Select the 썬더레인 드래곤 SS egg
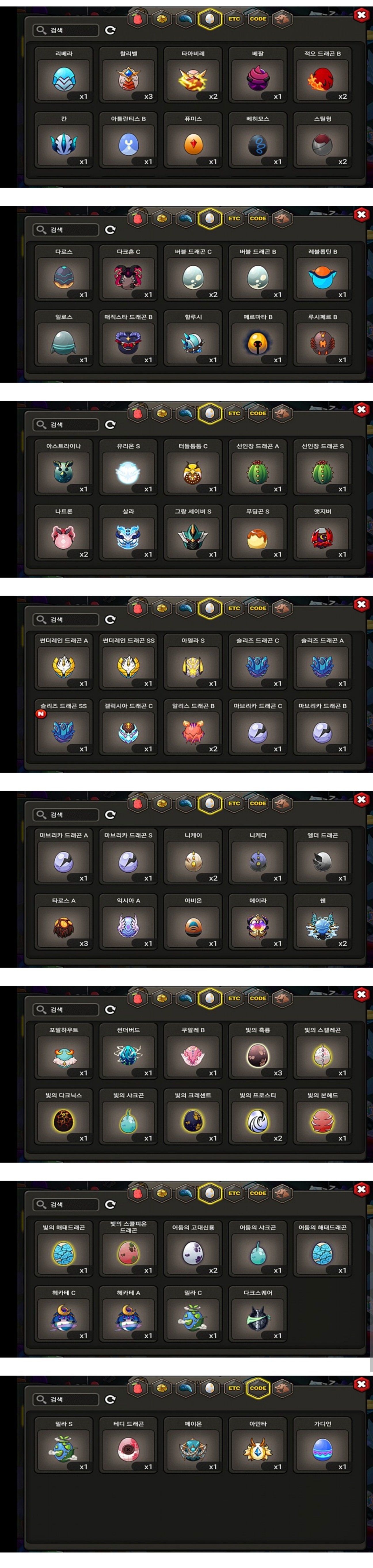Screen dimensions: 373x1568 click(129, 662)
